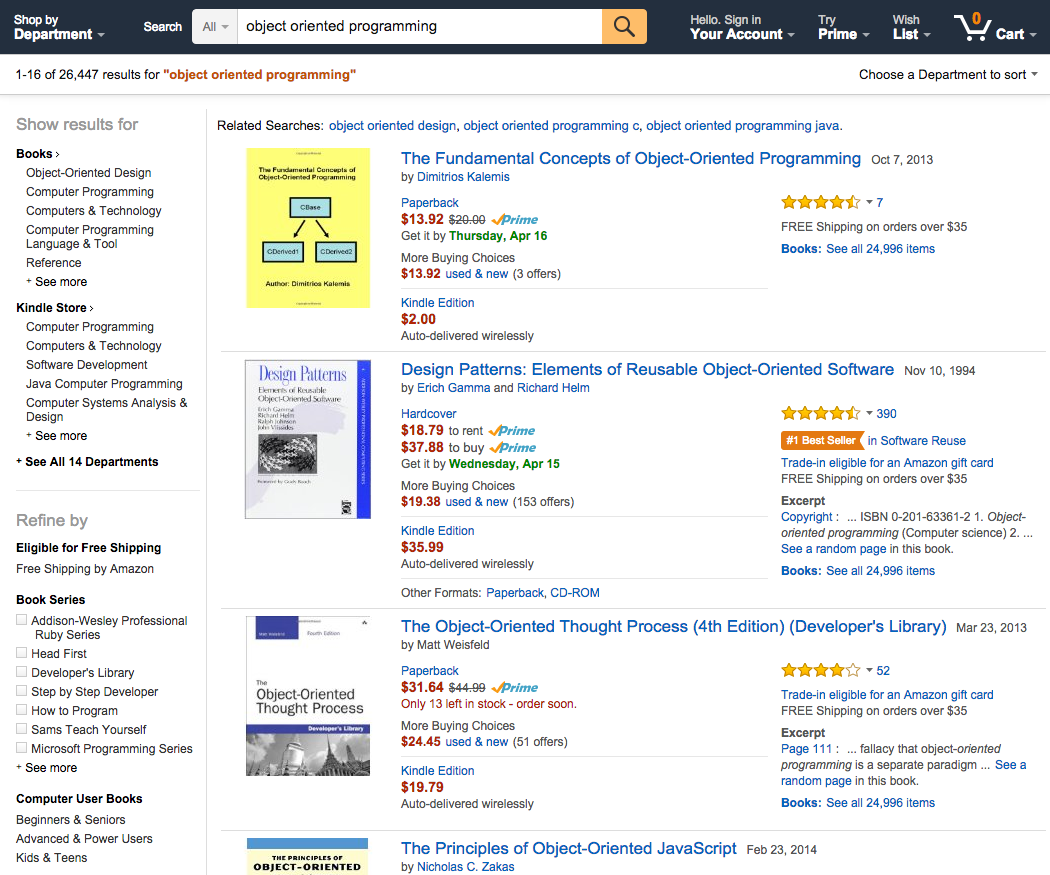The width and height of the screenshot is (1050, 875).
Task: Open Design Patterns book title link
Action: tap(647, 370)
